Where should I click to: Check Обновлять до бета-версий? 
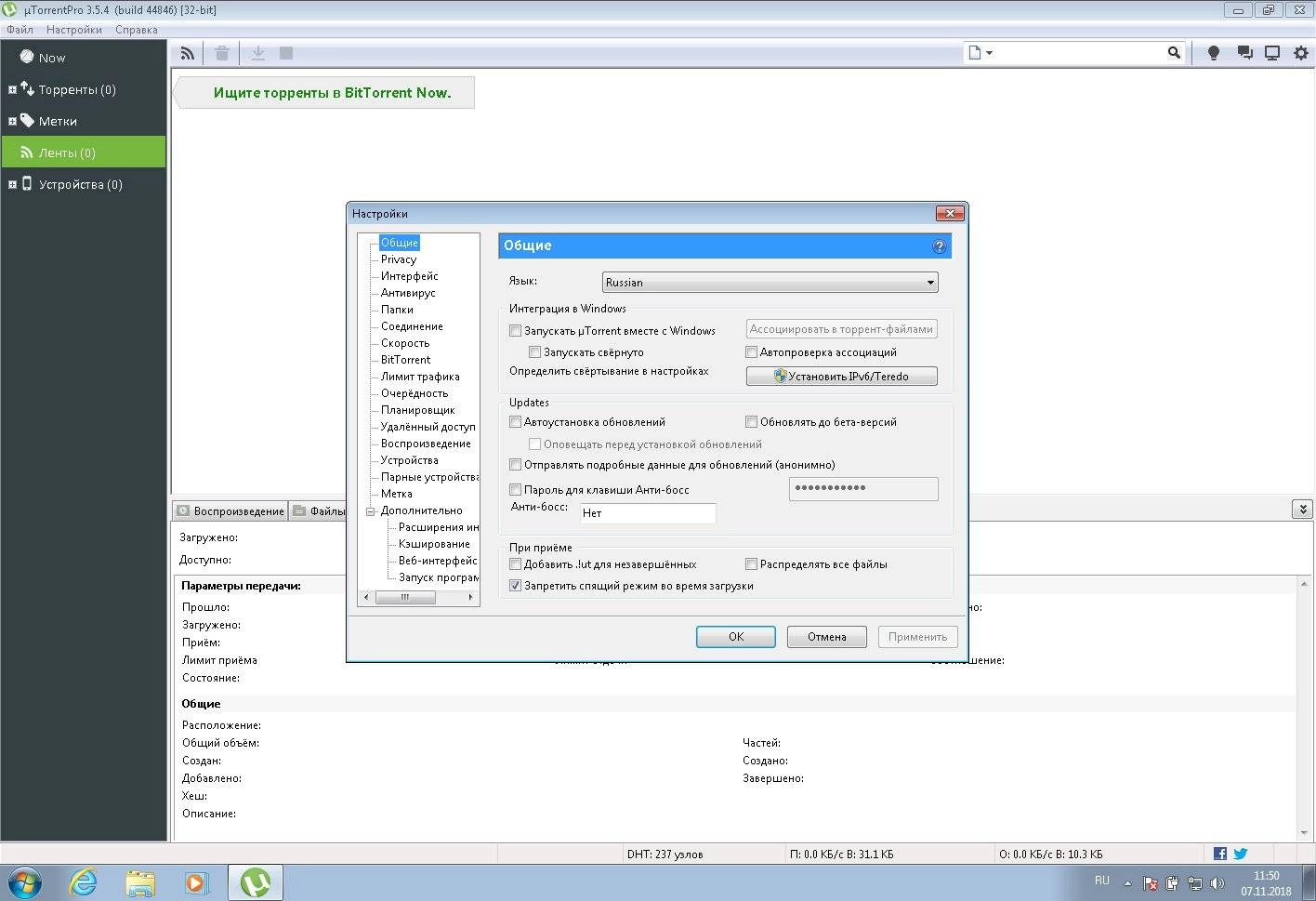pos(751,422)
